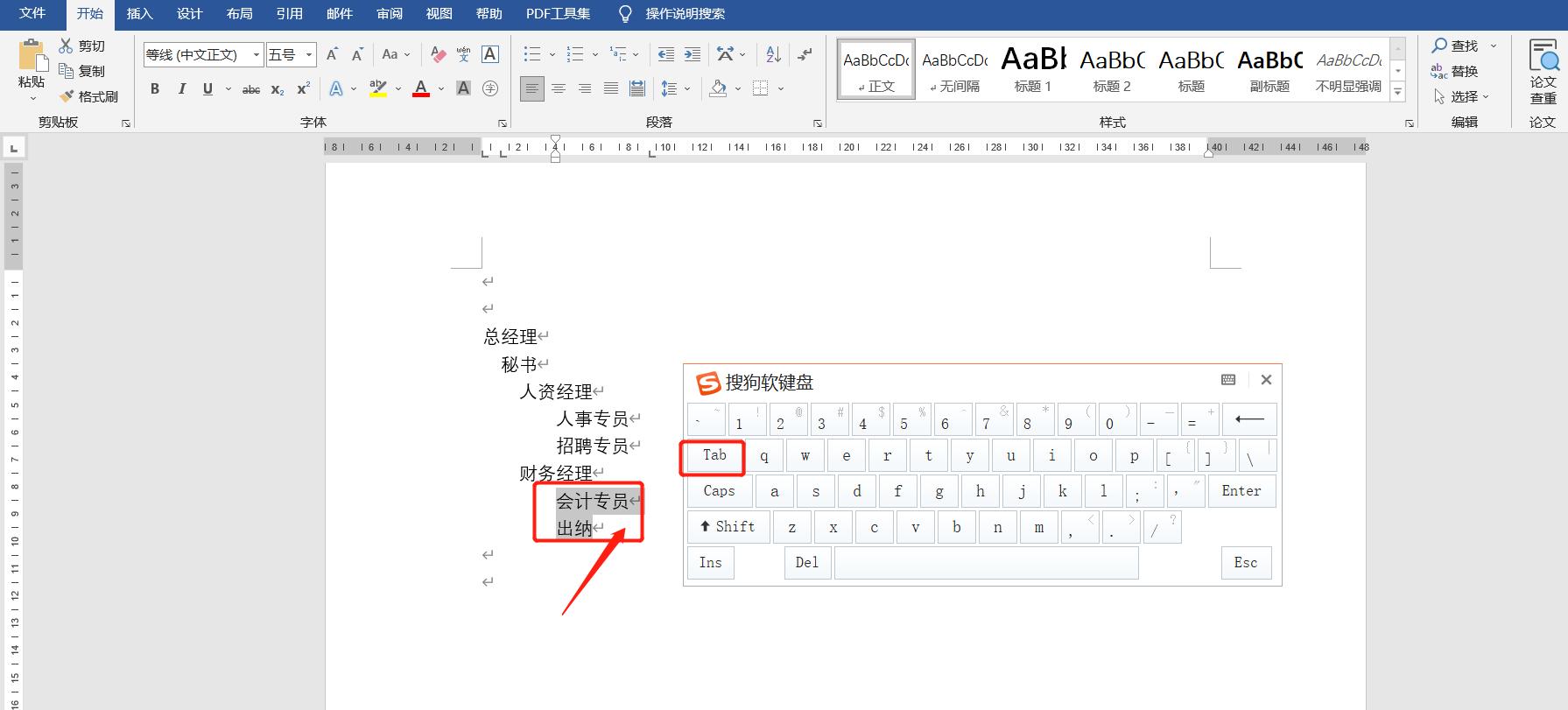The image size is (1568, 710).
Task: Toggle Bold formatting
Action: (x=155, y=88)
